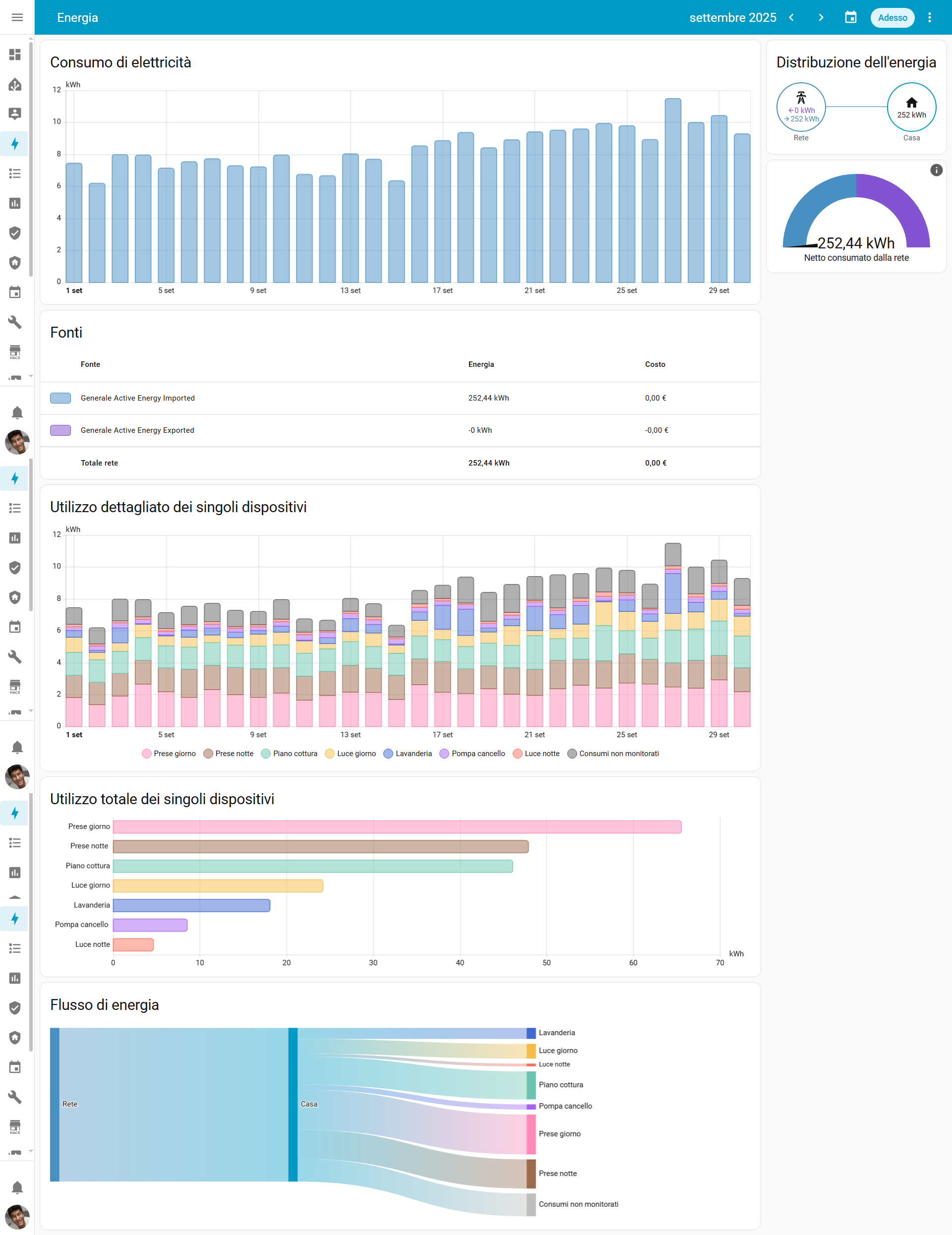Open the three-dot overflow menu
This screenshot has width=952, height=1235.
[929, 17]
